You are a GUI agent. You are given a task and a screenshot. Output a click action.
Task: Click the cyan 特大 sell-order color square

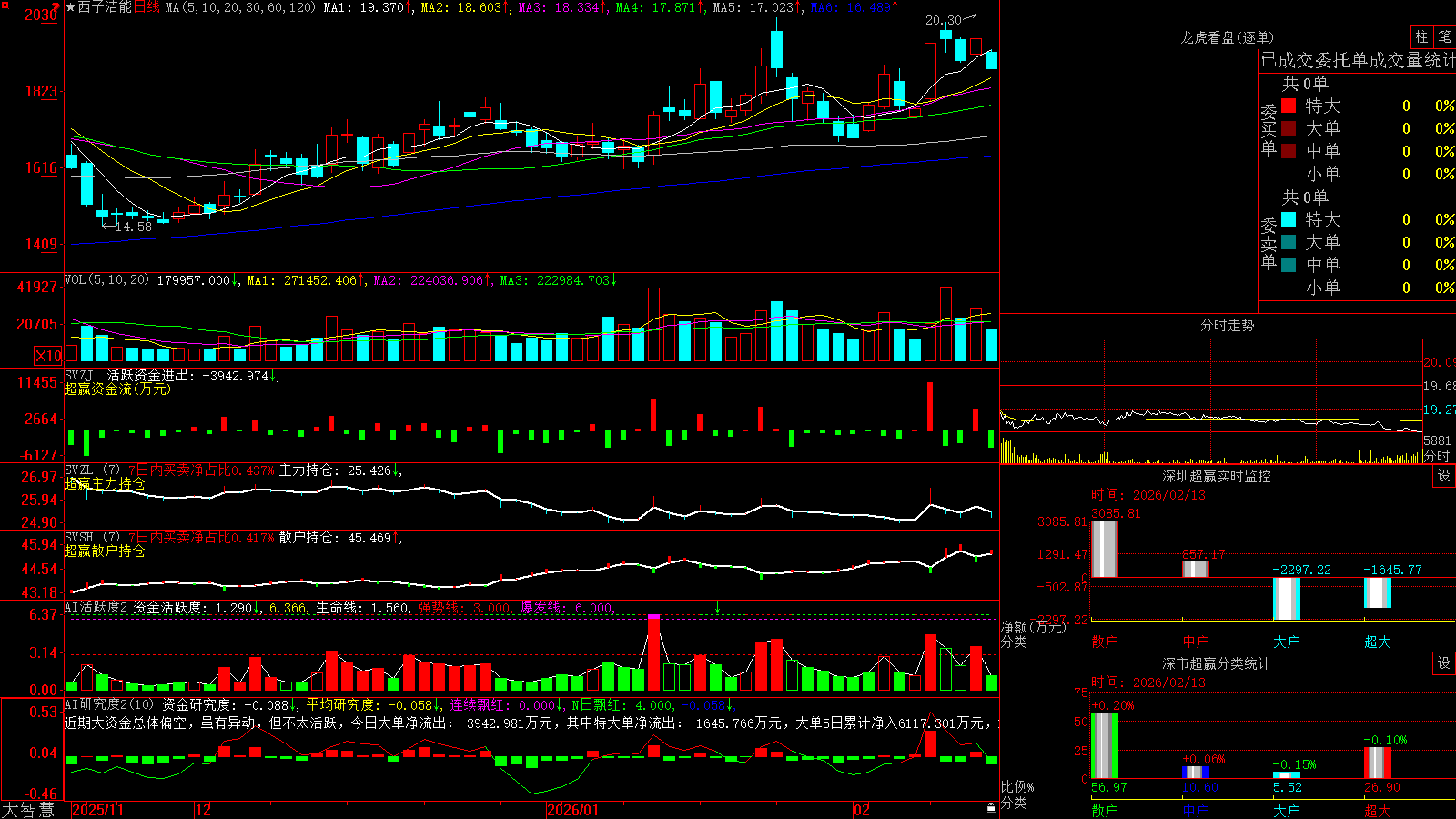pos(1289,219)
